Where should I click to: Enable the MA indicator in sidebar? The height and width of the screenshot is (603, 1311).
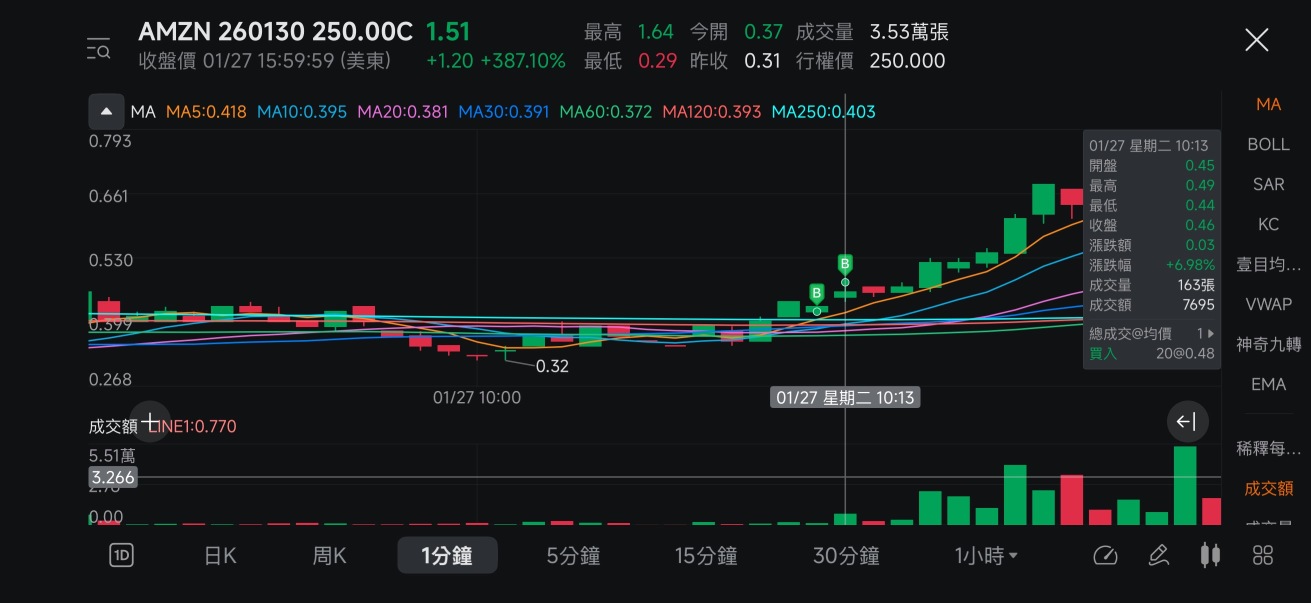click(x=1268, y=104)
